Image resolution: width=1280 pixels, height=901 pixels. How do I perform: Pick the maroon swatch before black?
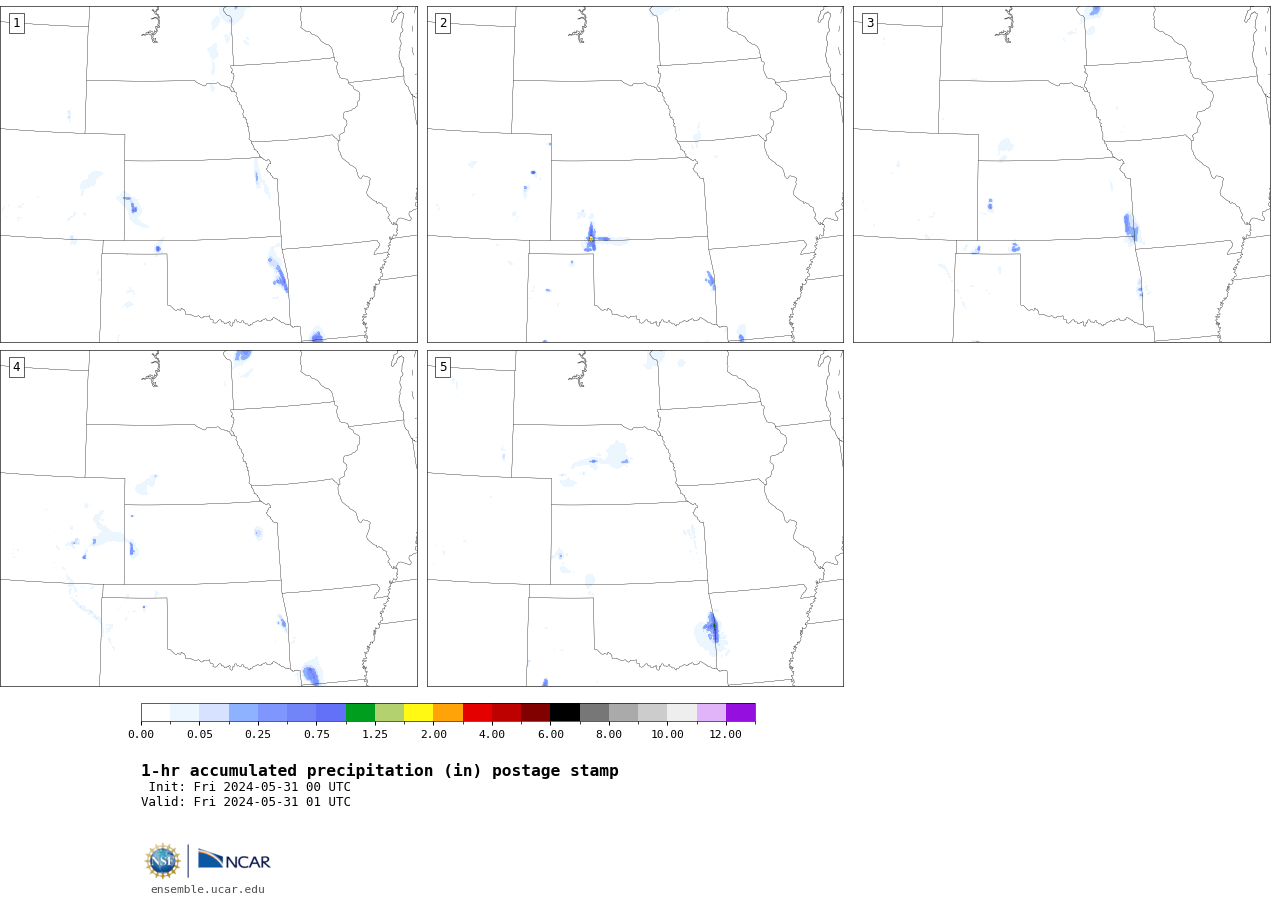(536, 713)
